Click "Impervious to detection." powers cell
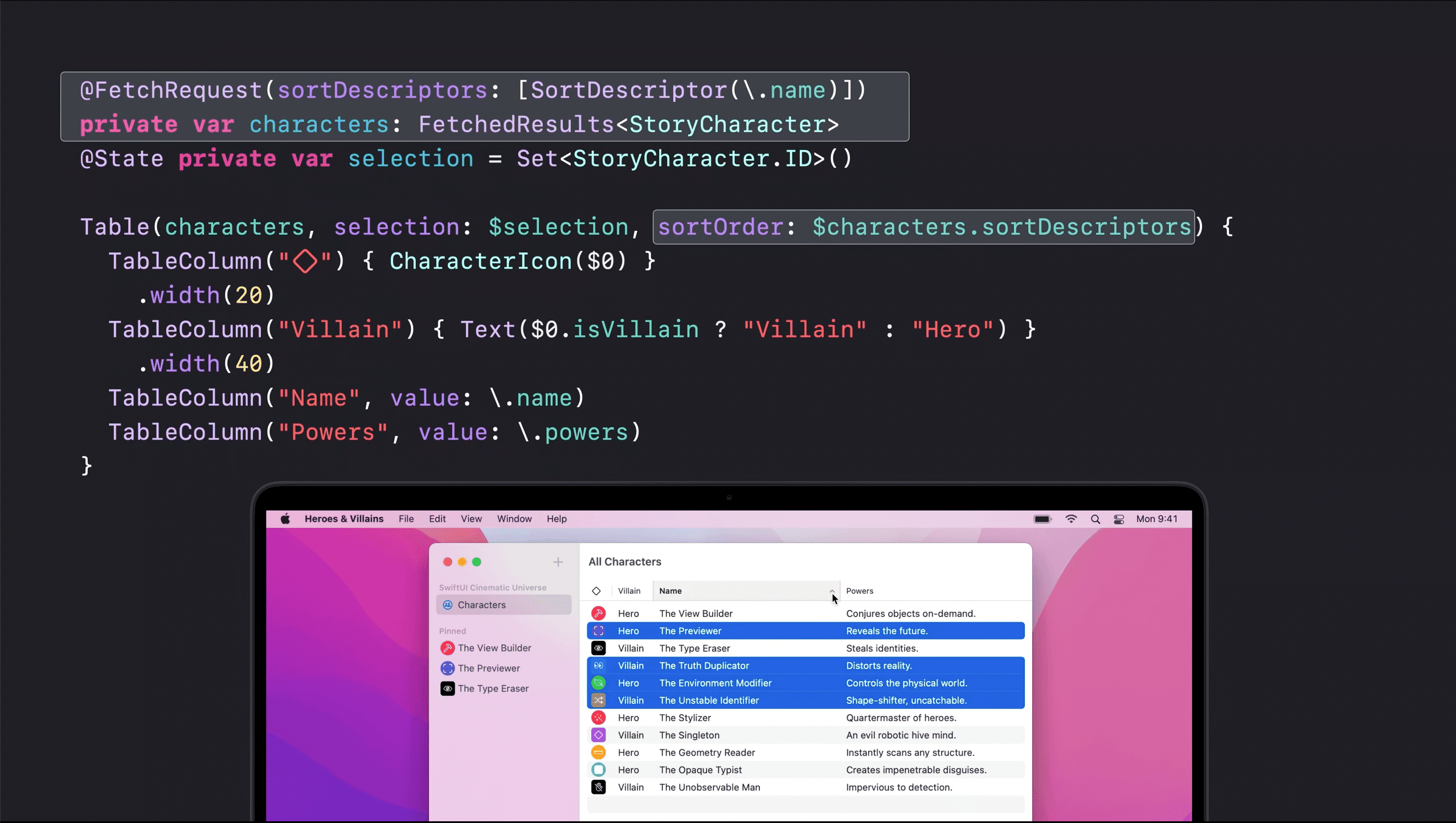Image resolution: width=1456 pixels, height=823 pixels. point(898,787)
